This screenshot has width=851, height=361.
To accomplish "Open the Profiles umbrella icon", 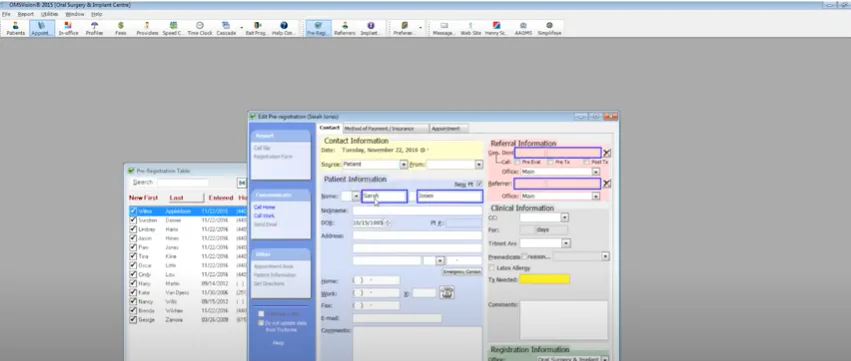I will 94,28.
